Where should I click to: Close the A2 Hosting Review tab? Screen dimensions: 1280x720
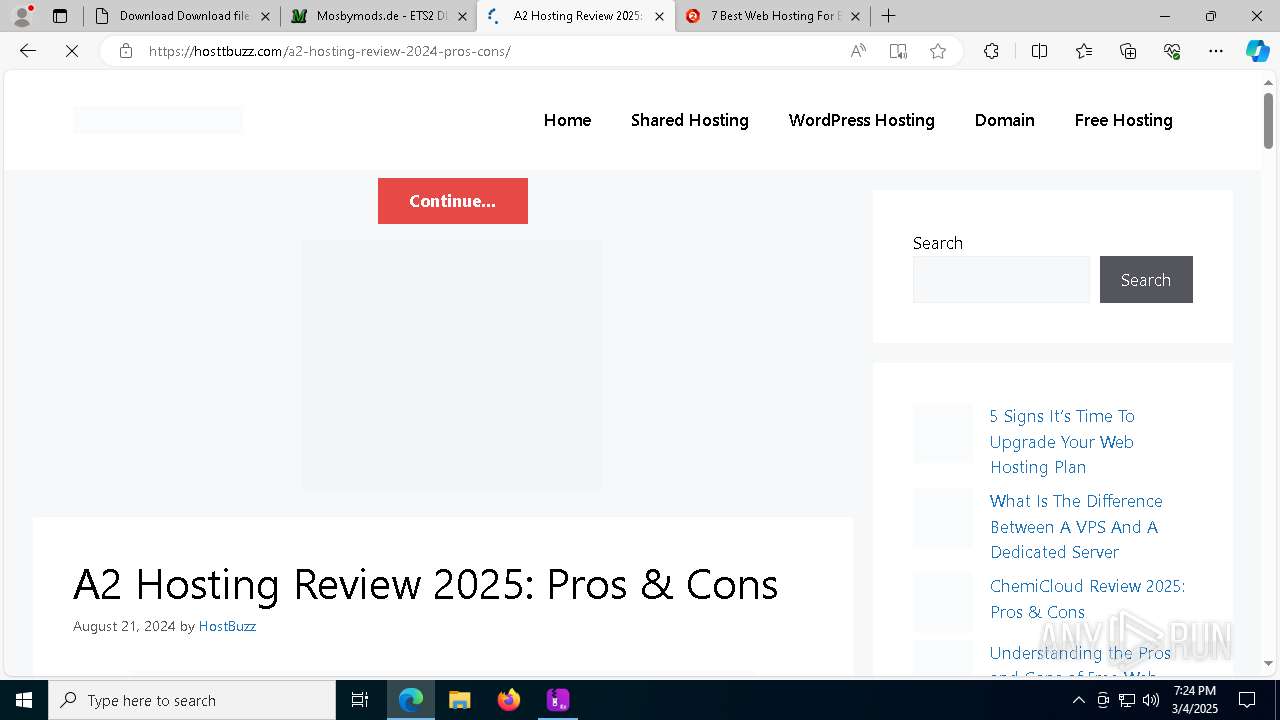click(659, 16)
